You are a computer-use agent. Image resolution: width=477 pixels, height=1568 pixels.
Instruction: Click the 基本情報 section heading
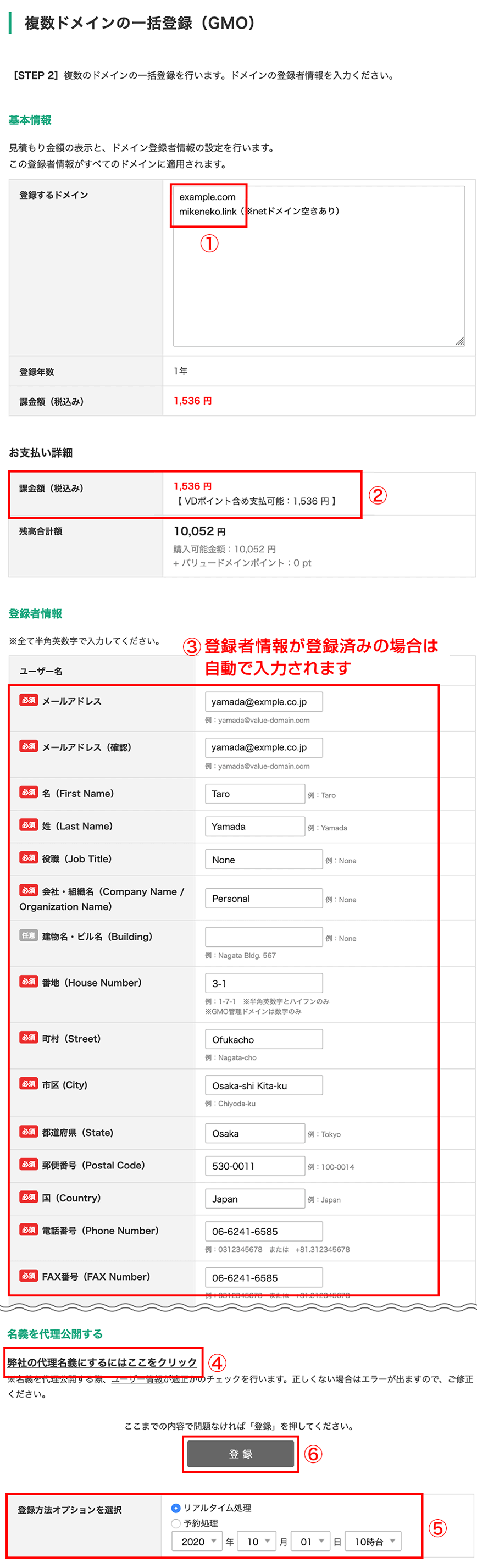[x=30, y=120]
